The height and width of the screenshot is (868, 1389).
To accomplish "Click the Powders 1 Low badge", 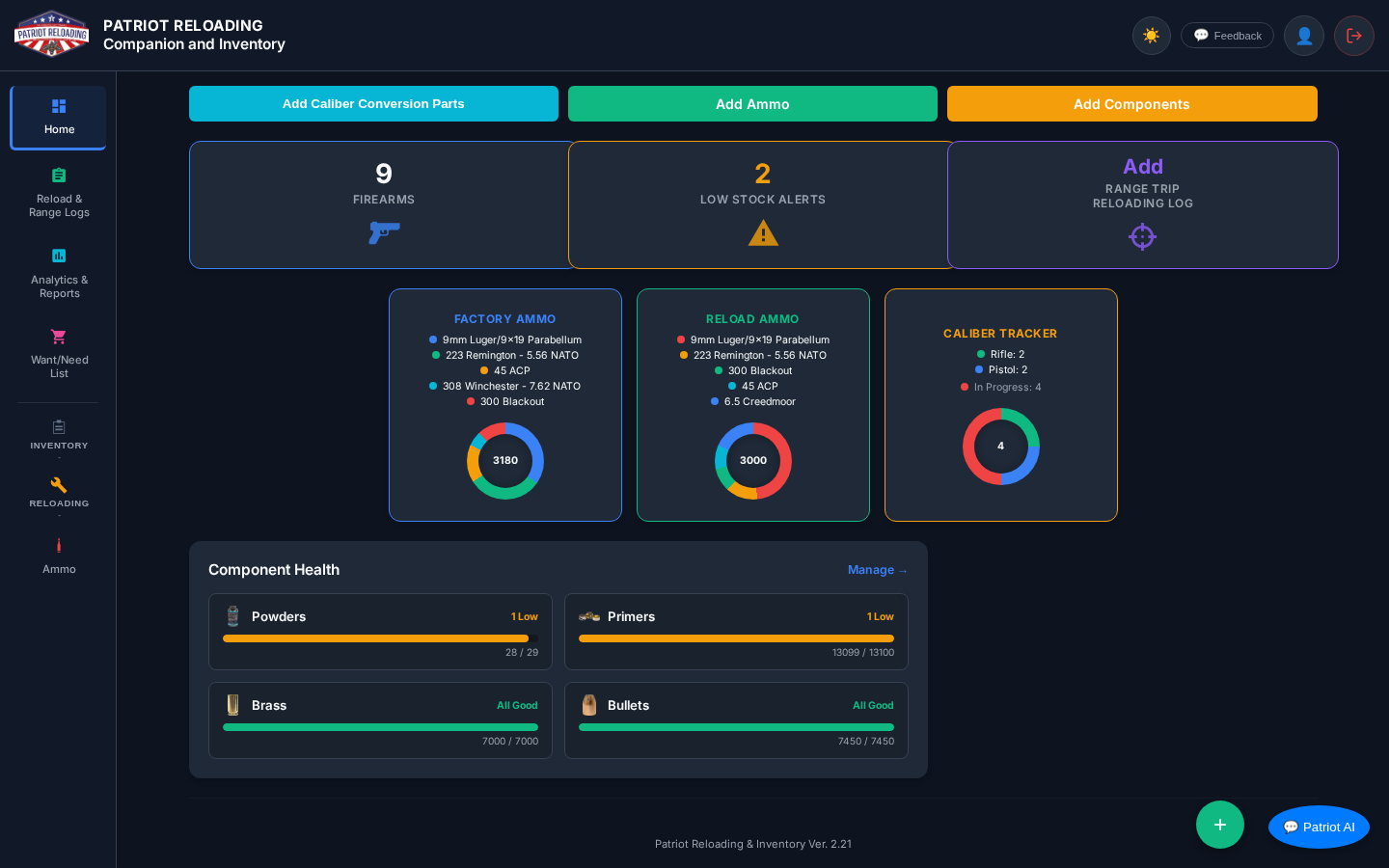I will pos(525,617).
